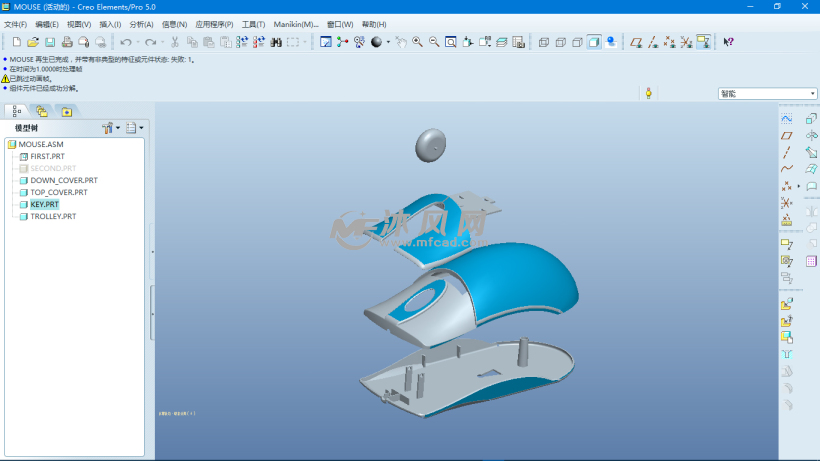Expand the appearance sphere dropdown arrow
Screen dimensions: 820x461
click(388, 42)
